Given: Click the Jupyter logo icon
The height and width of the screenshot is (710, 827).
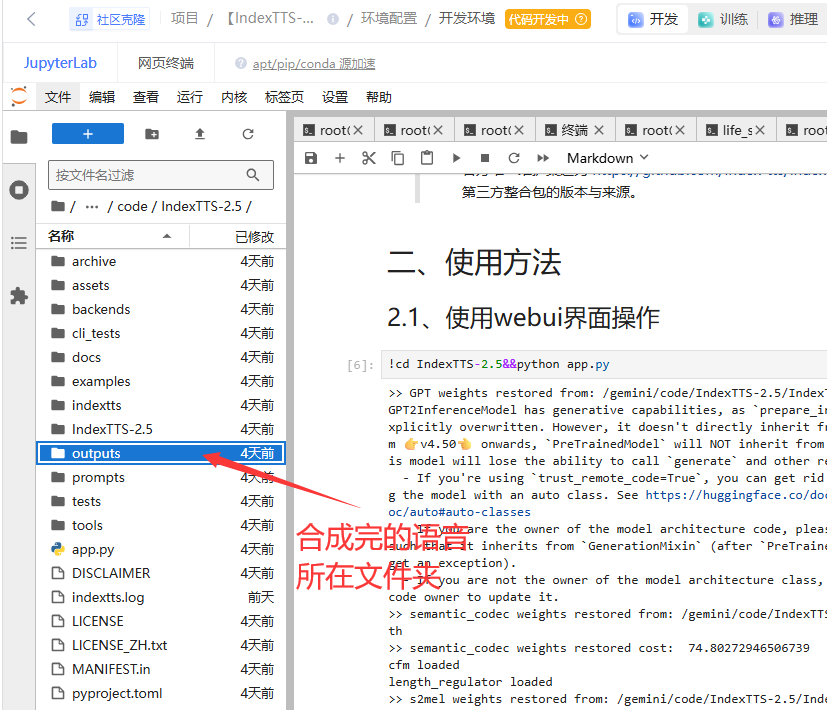Looking at the screenshot, I should 19,97.
